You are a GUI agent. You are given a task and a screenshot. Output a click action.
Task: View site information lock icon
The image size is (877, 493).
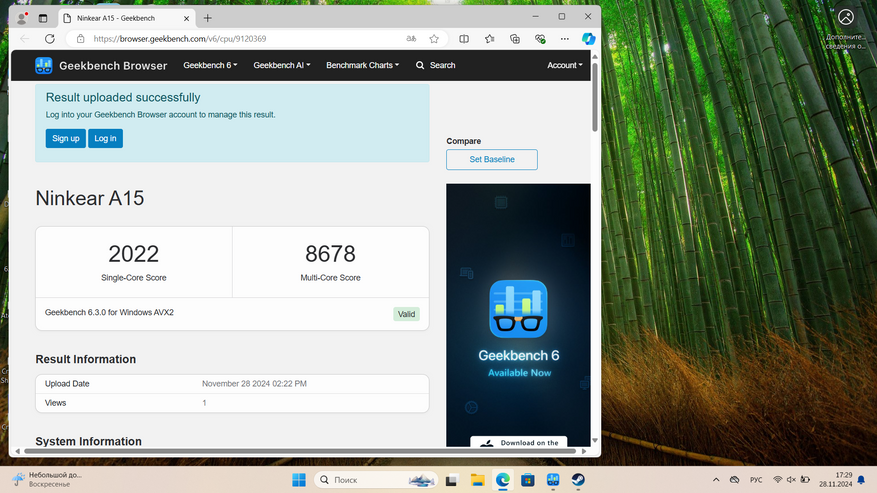pos(81,39)
